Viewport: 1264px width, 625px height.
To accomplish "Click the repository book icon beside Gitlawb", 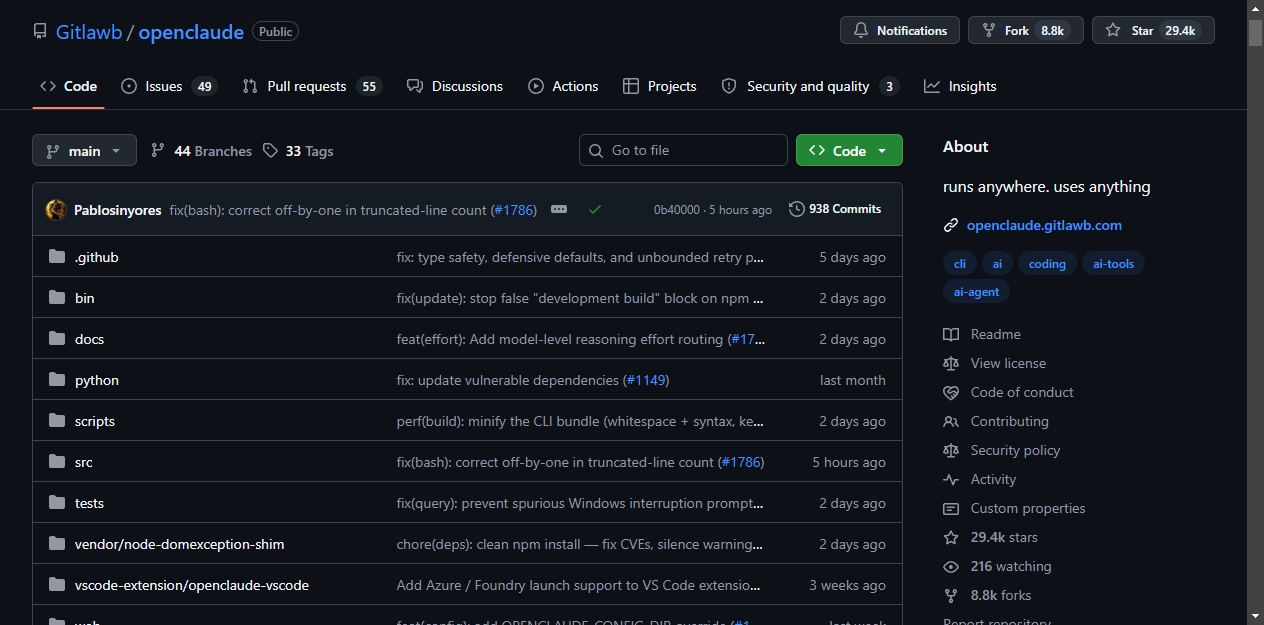I will pos(40,31).
